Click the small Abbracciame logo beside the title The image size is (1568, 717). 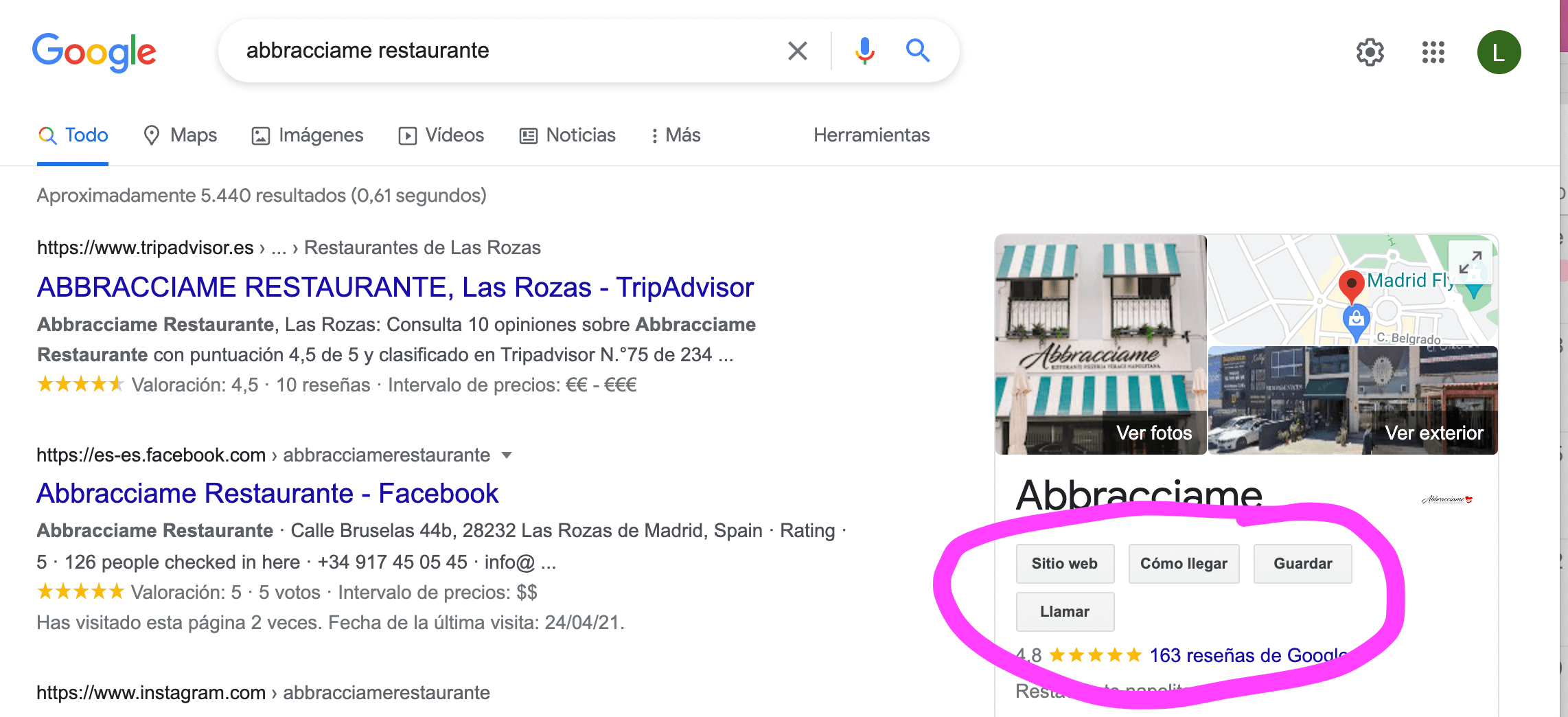(1446, 499)
